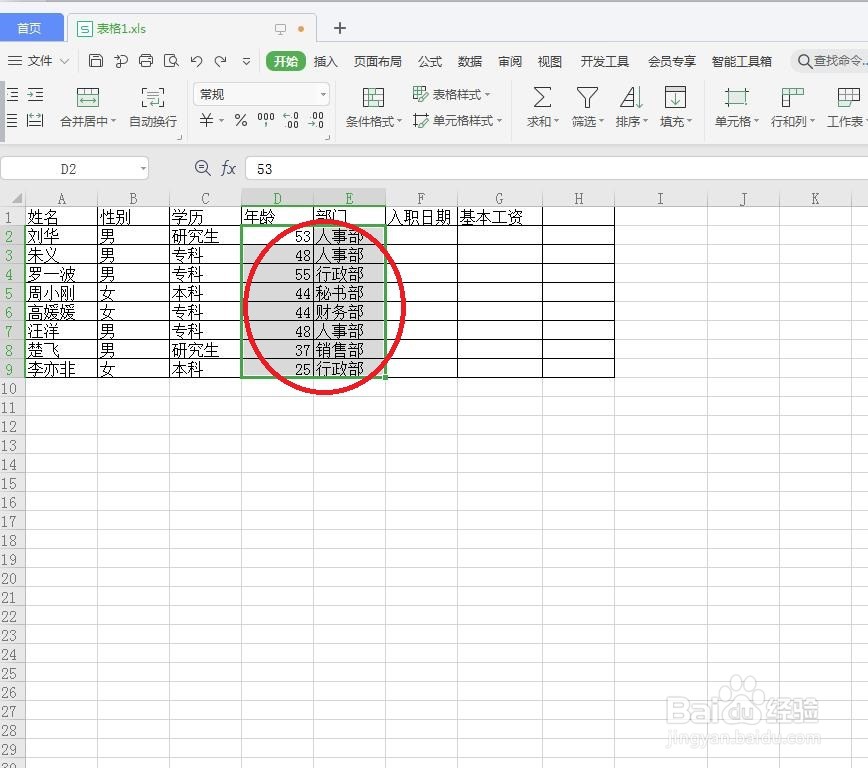Switch to Review (审阅) tab
The width and height of the screenshot is (868, 768).
coord(509,61)
